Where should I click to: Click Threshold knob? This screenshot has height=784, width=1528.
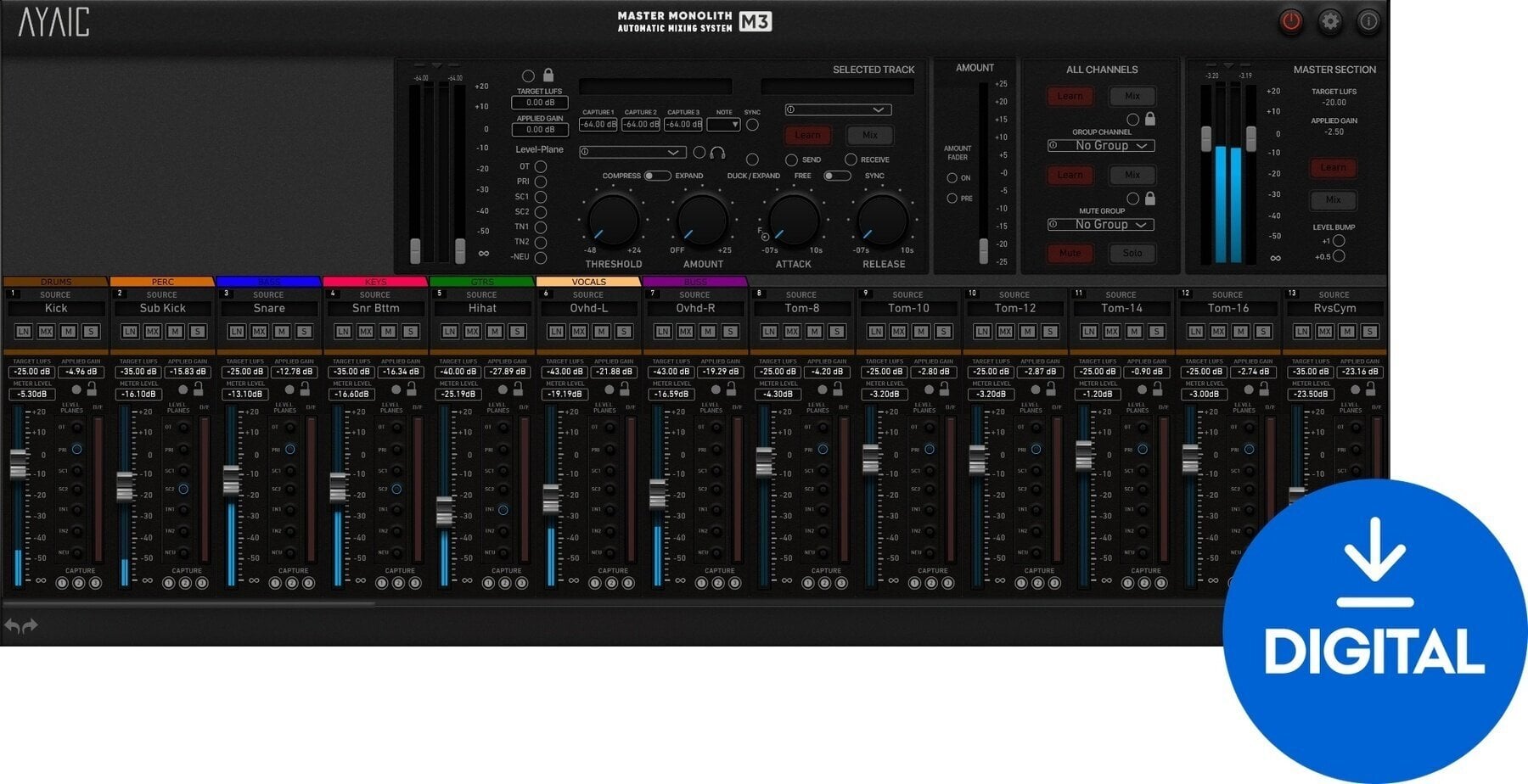pyautogui.click(x=613, y=220)
